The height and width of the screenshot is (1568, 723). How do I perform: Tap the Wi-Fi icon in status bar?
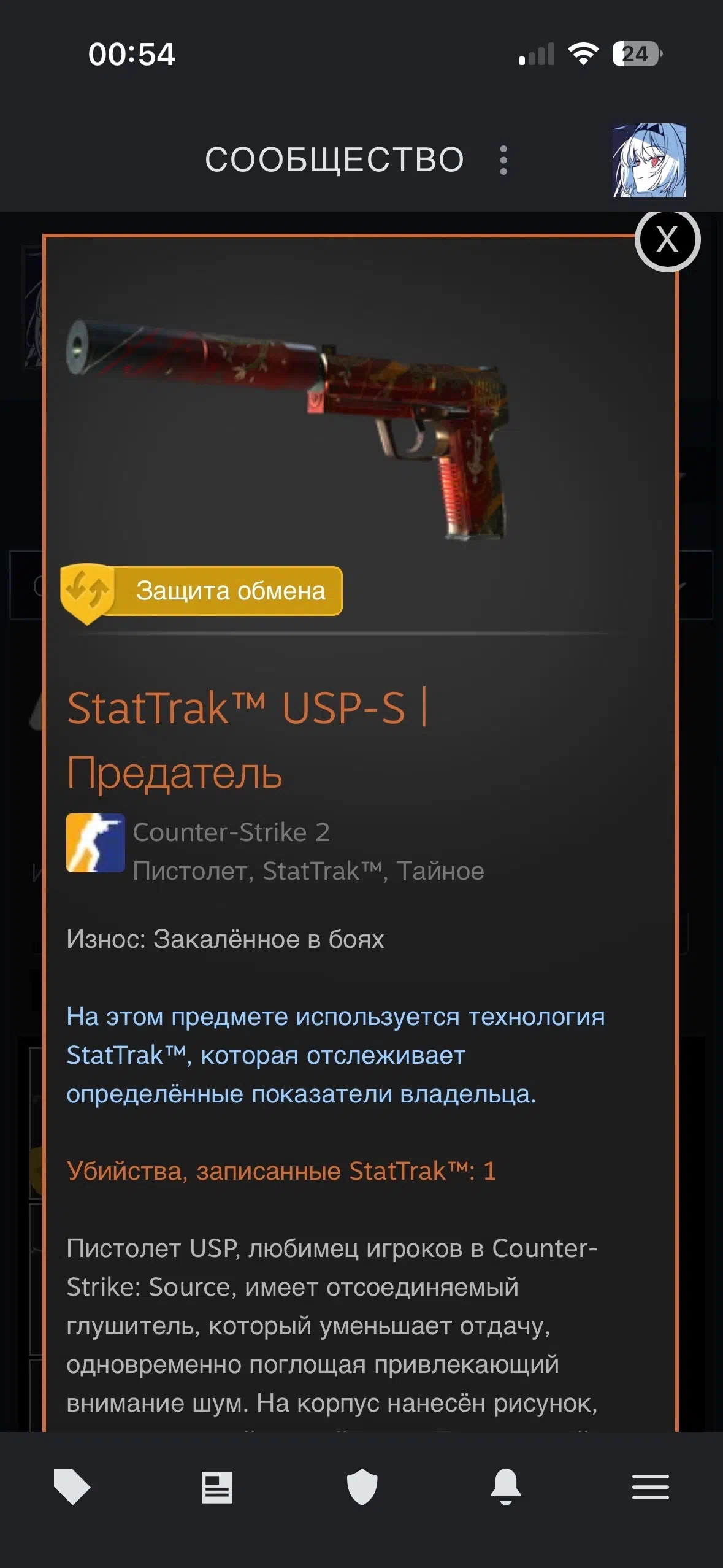[x=583, y=54]
